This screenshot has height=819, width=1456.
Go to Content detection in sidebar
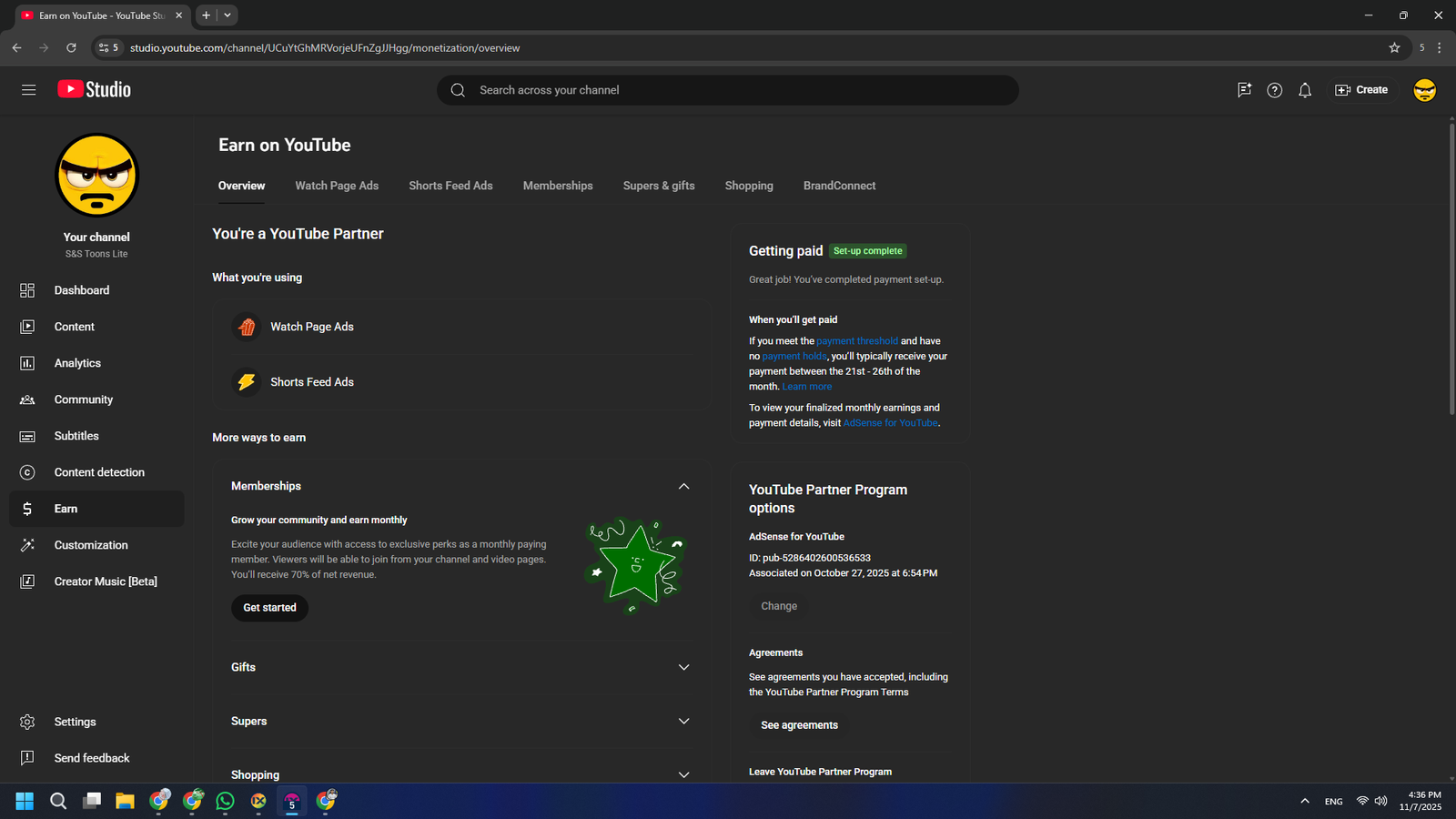pyautogui.click(x=99, y=472)
